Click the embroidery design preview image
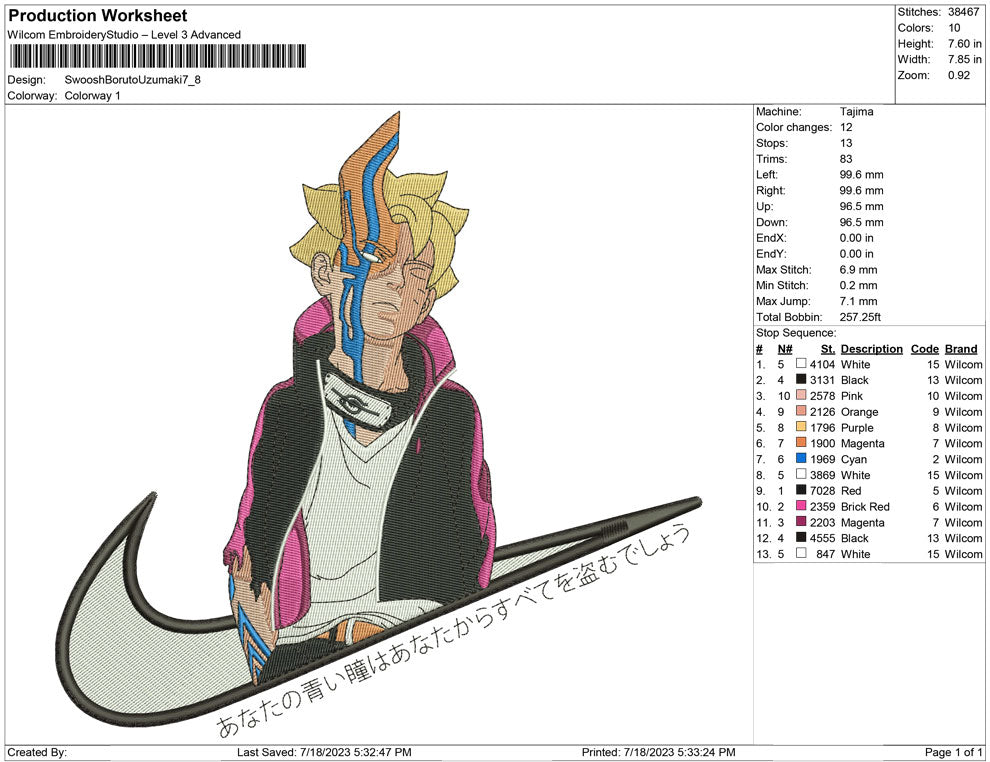 point(379,424)
